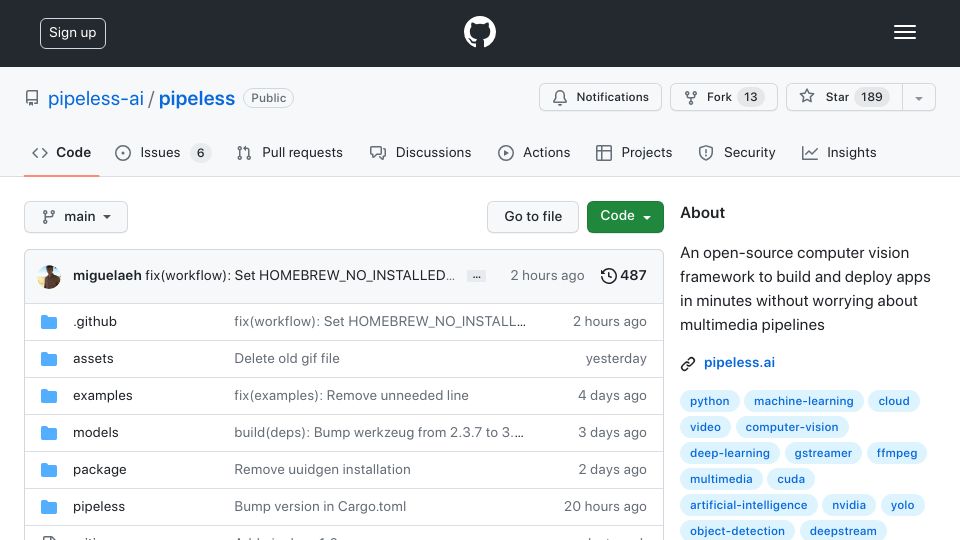Open 'build(deps): Bump werkzeug' commit message
Screen dimensions: 960x540
(379, 432)
